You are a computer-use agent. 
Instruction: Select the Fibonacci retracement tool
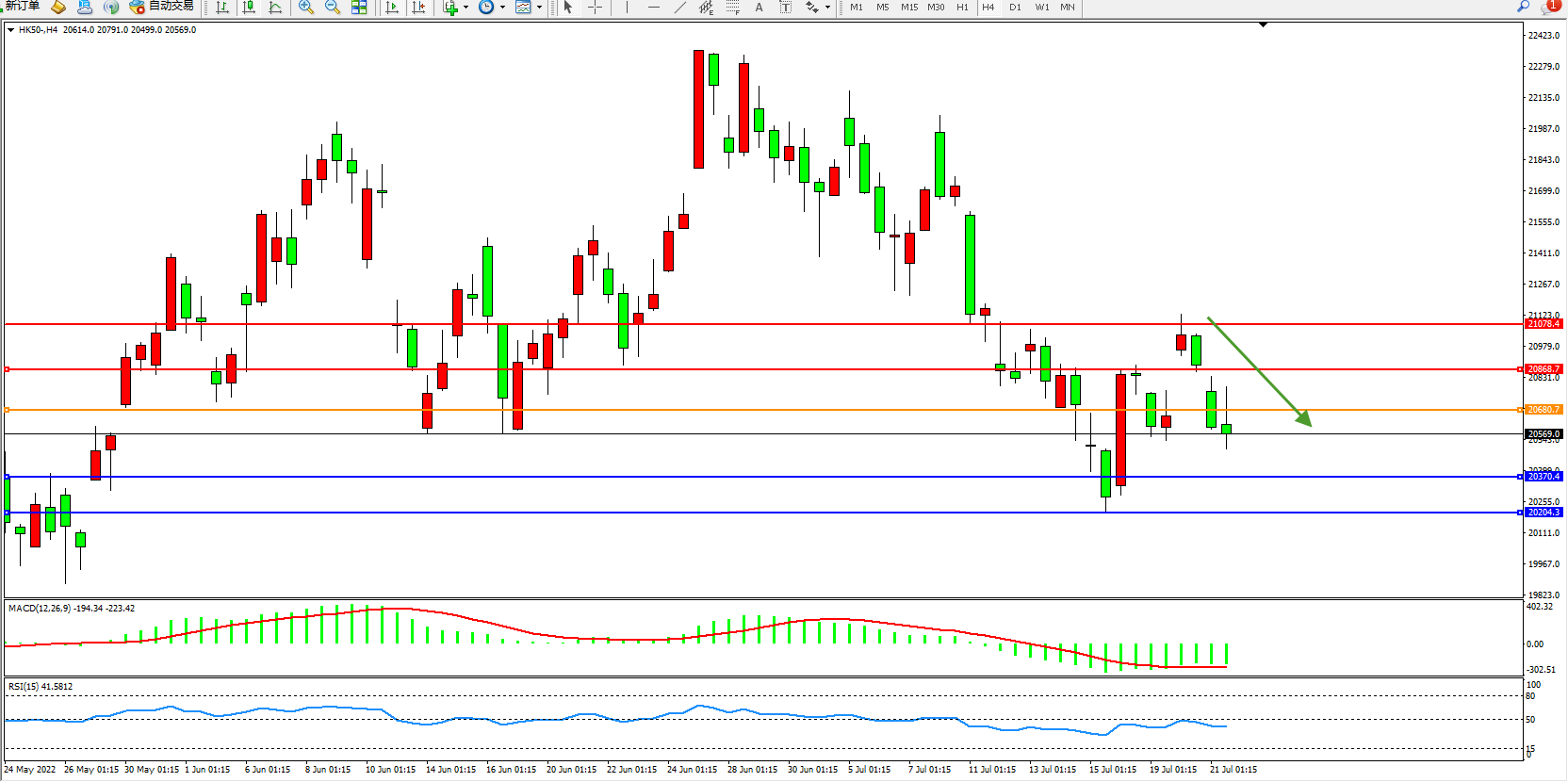tap(733, 8)
